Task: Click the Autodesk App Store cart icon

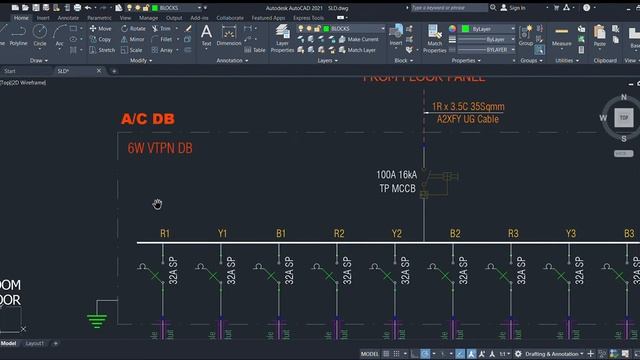Action: [556, 7]
